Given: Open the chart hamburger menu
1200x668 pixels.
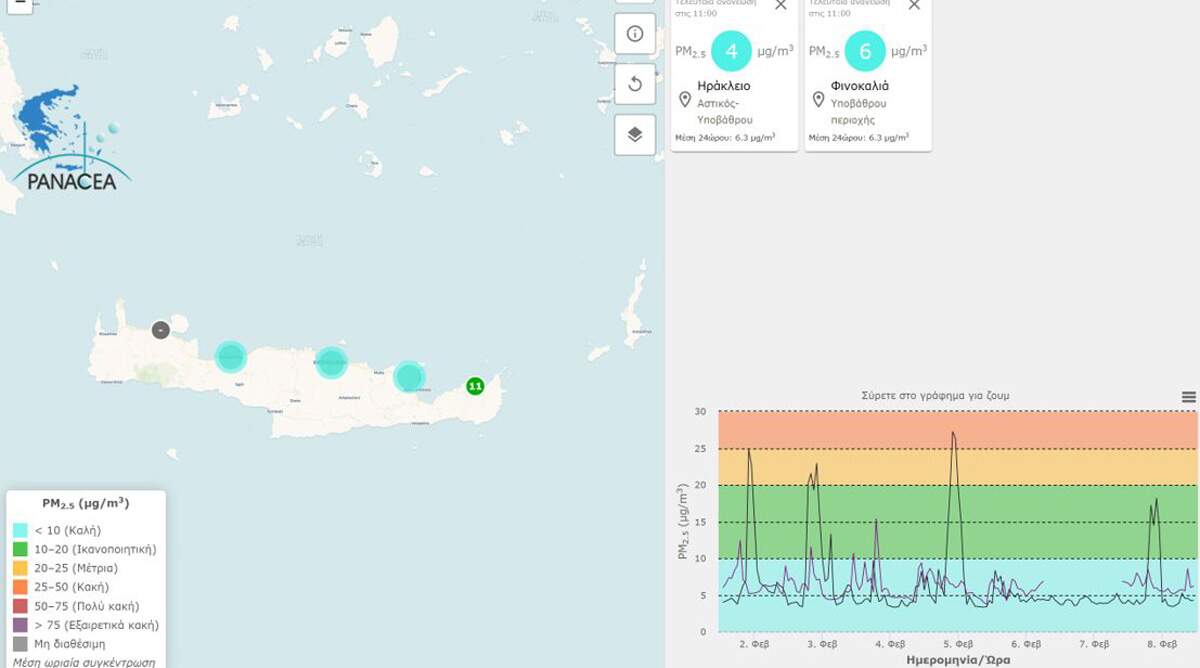Looking at the screenshot, I should pyautogui.click(x=1188, y=397).
